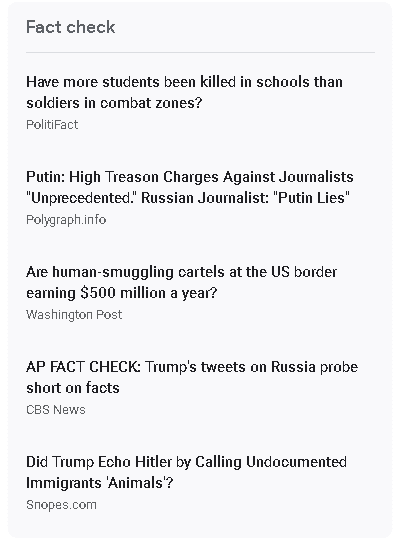Image resolution: width=414 pixels, height=539 pixels.
Task: Open the Putin High Treason Charges article
Action: coord(190,187)
